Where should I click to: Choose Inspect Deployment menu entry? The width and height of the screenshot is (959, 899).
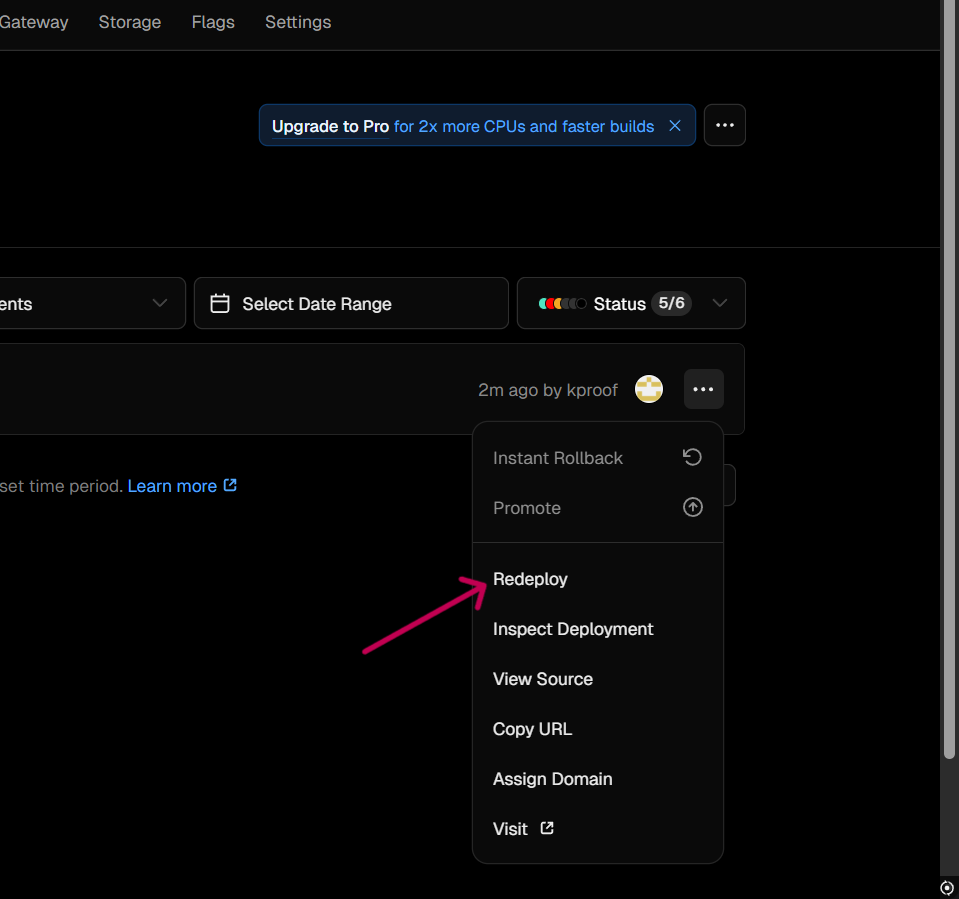click(x=573, y=629)
